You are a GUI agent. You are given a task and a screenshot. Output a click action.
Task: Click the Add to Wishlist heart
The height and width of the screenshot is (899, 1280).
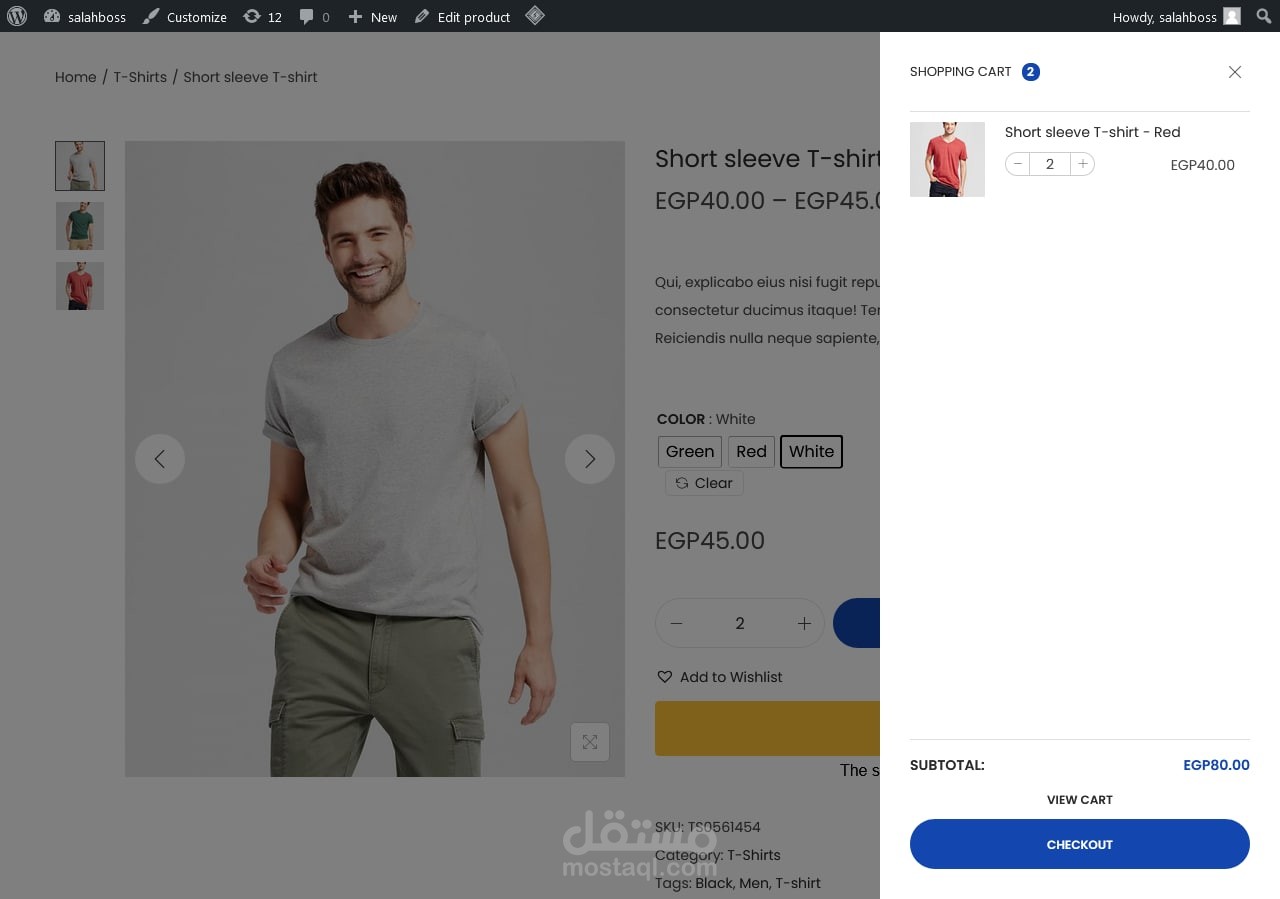665,677
